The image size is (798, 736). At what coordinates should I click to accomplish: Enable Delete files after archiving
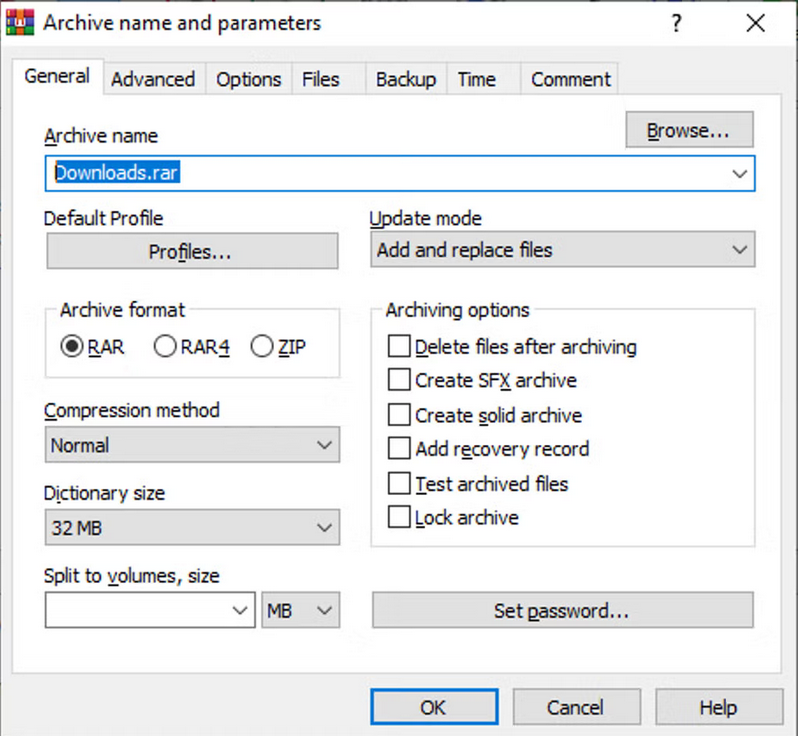point(512,347)
